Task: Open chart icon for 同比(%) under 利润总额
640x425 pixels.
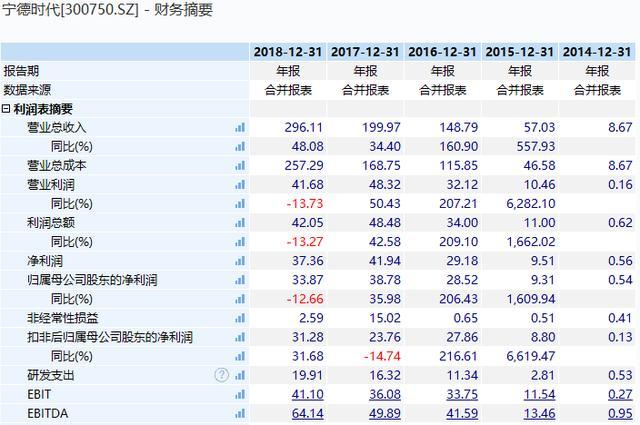Action: point(240,242)
